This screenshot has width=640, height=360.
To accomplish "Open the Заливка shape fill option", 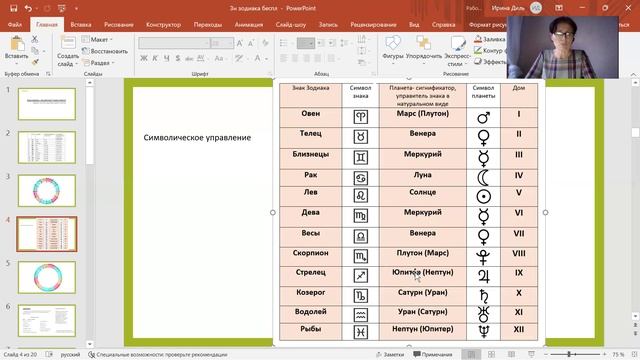I will point(490,40).
